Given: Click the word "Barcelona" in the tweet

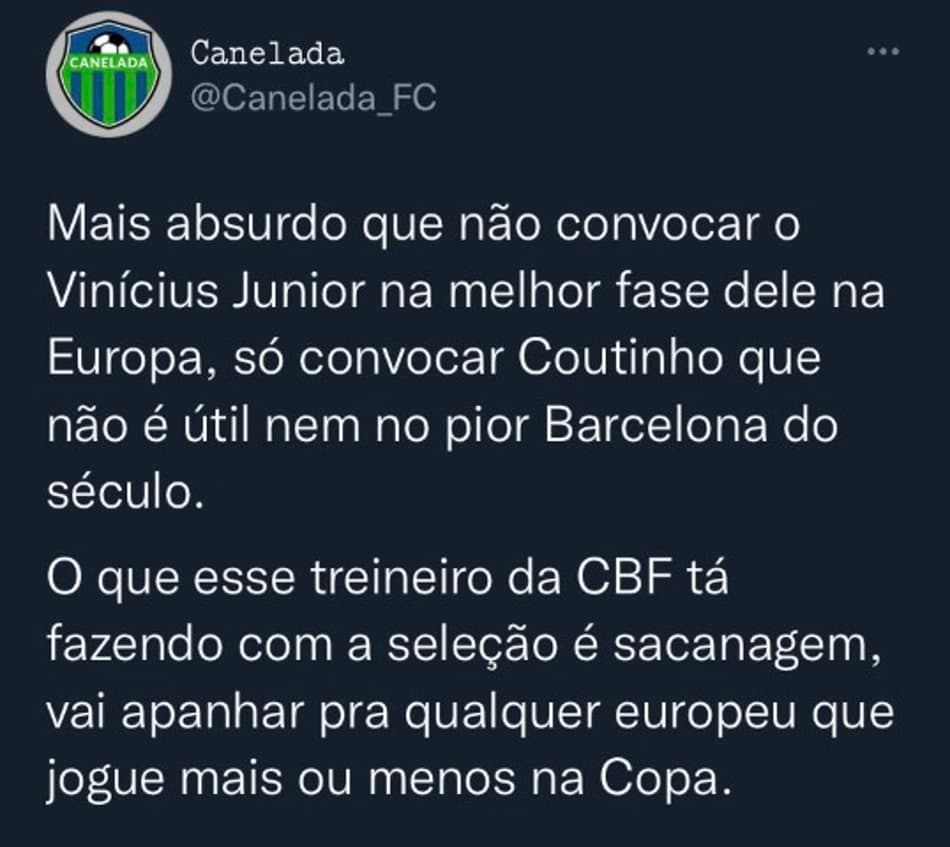Looking at the screenshot, I should (x=656, y=425).
